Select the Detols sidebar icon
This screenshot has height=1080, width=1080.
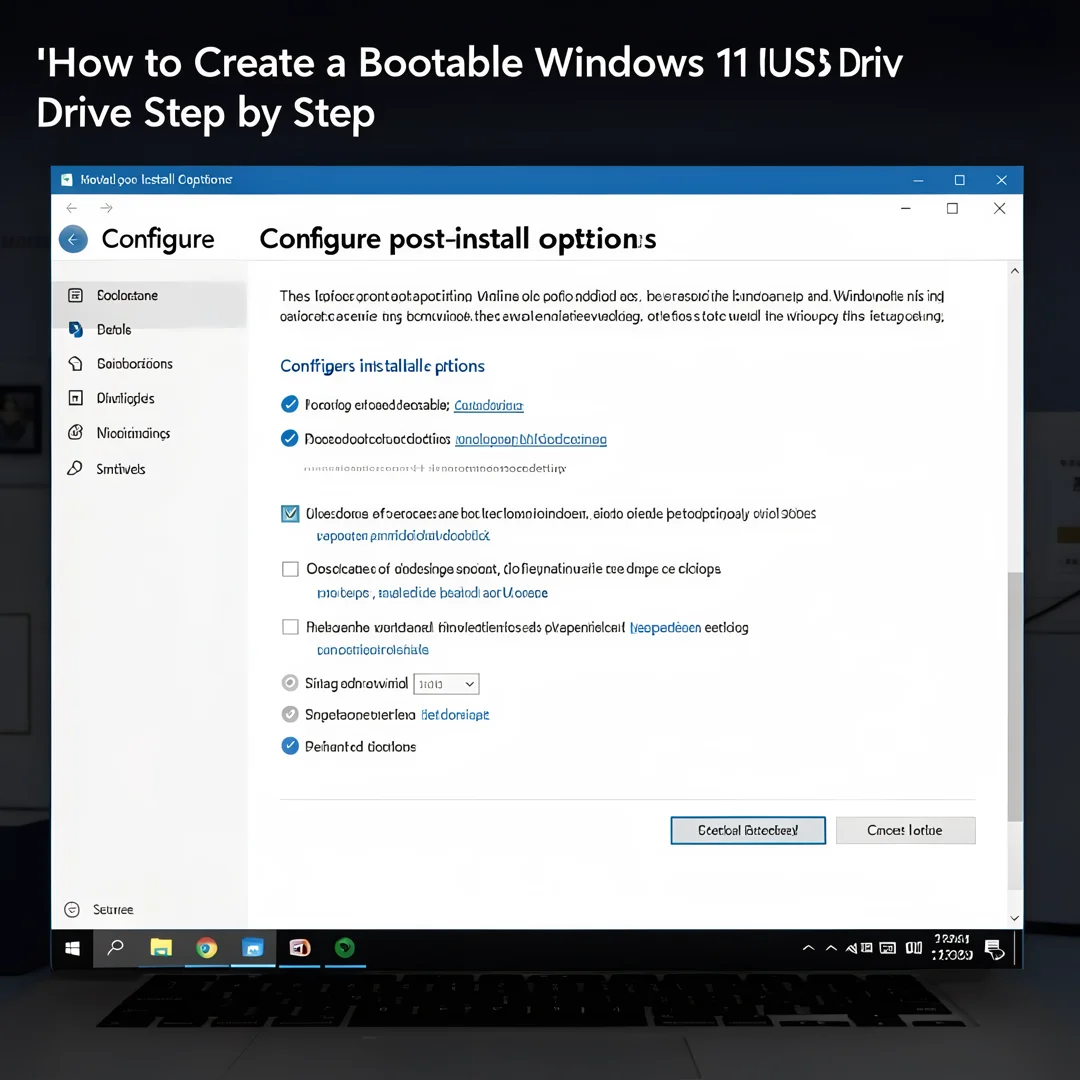[76, 329]
